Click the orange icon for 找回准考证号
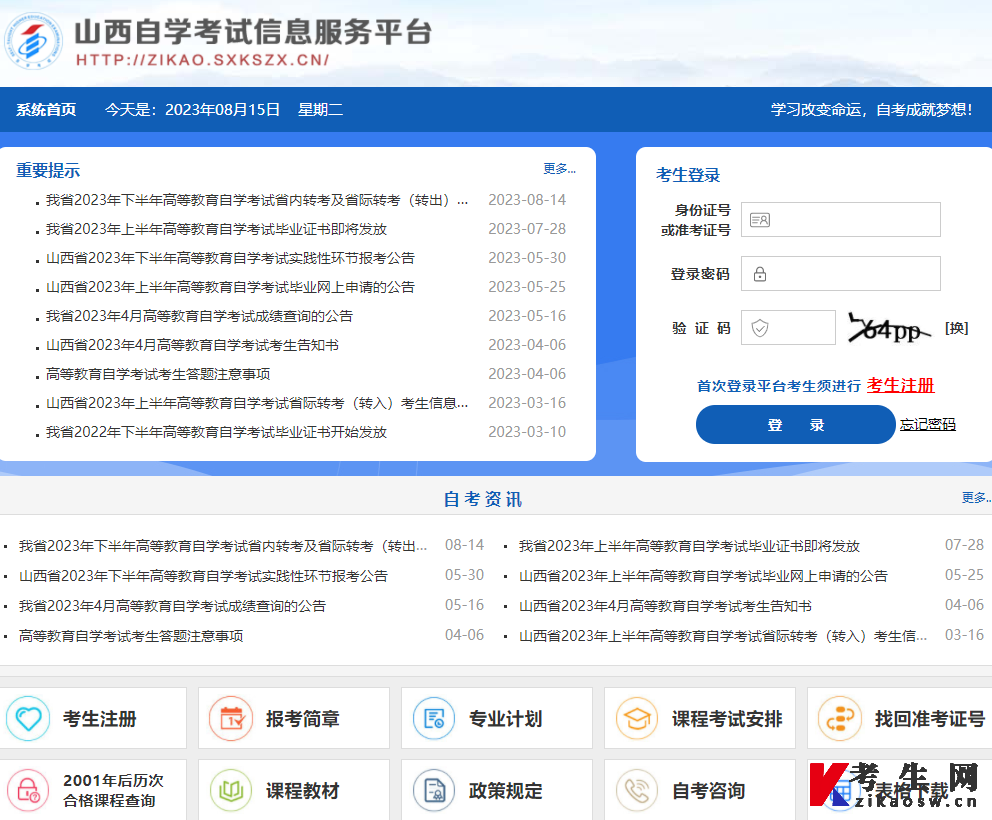The height and width of the screenshot is (820, 992). tap(840, 719)
